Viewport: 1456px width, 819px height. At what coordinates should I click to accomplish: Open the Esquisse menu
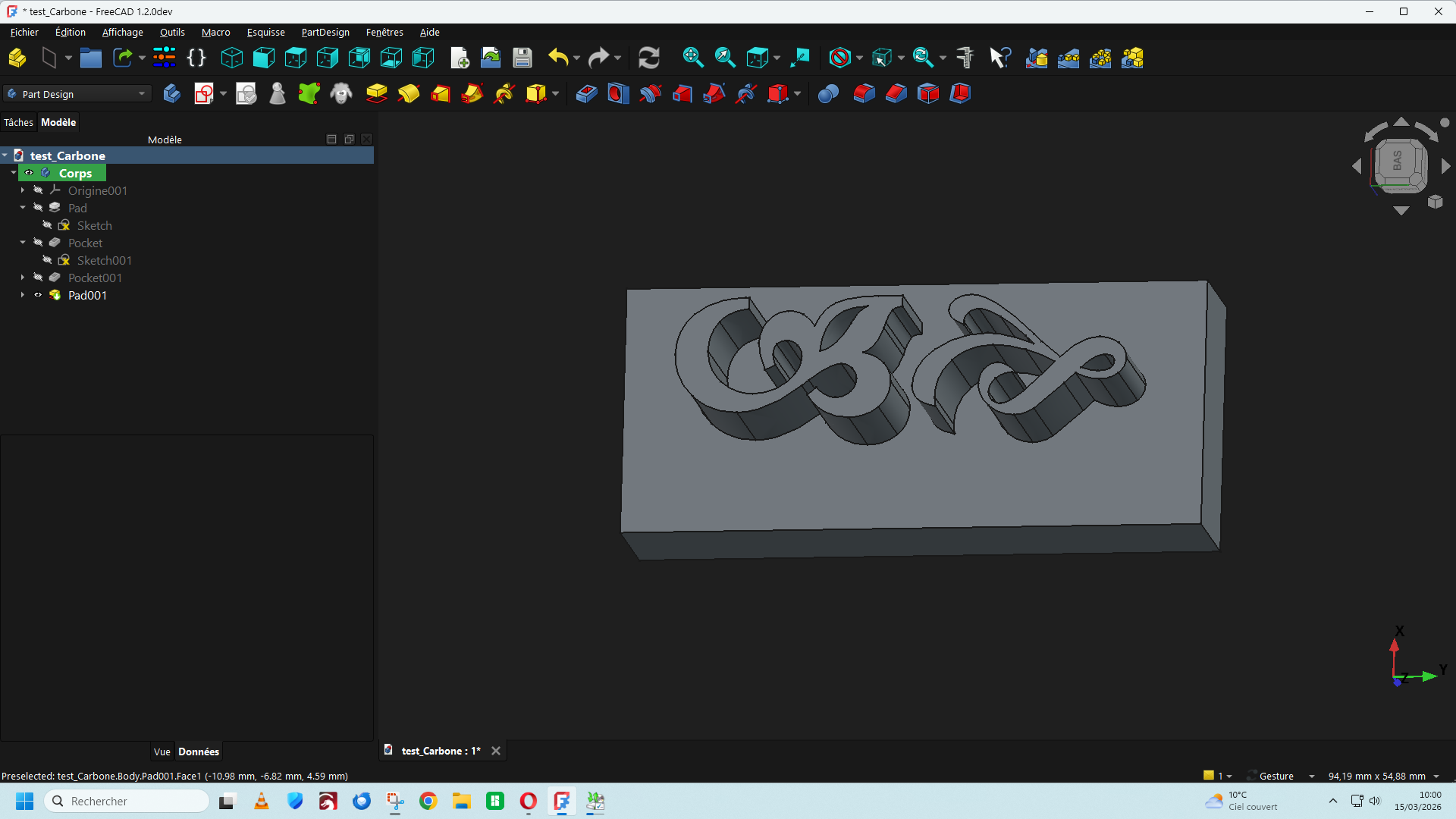[265, 32]
